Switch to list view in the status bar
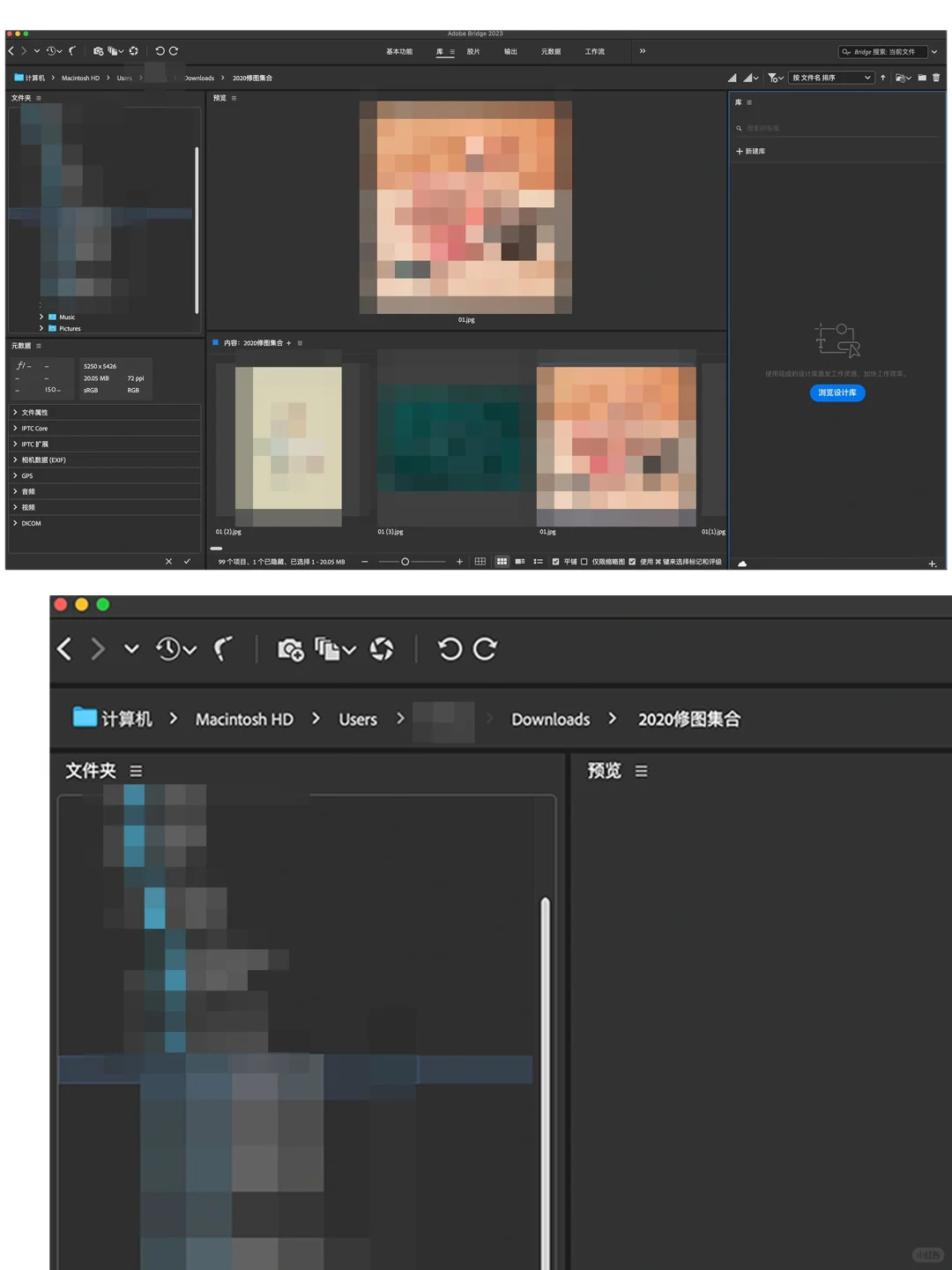The width and height of the screenshot is (952, 1270). (537, 561)
